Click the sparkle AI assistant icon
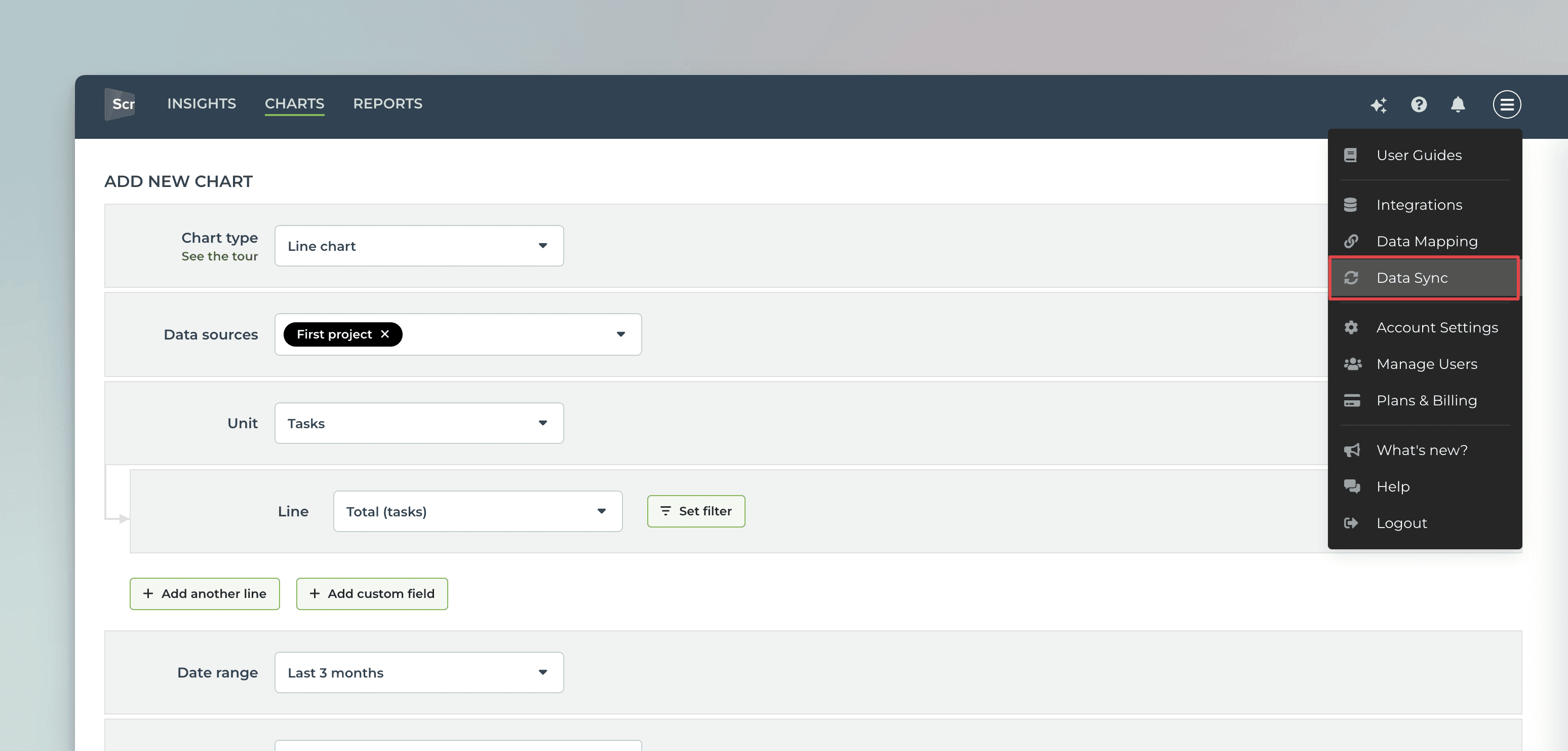Screen dimensions: 1568x751 1378,105
